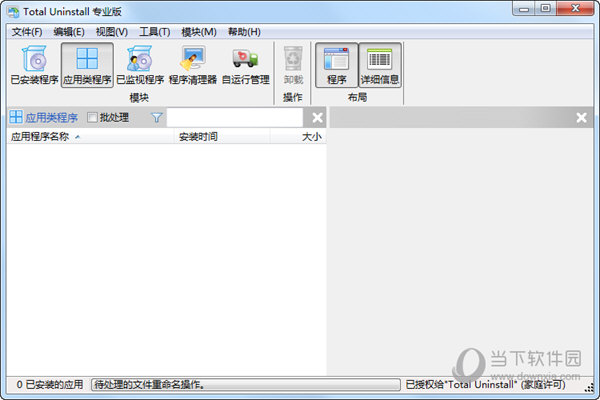Sort by 应用程序名称 column

click(91, 137)
